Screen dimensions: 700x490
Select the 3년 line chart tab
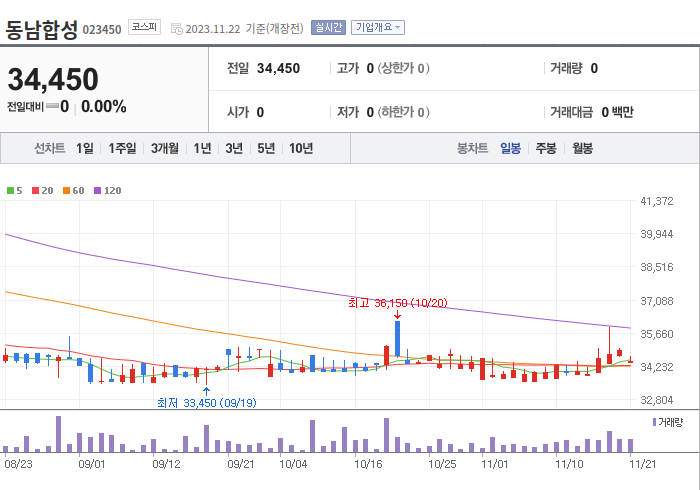(x=234, y=148)
